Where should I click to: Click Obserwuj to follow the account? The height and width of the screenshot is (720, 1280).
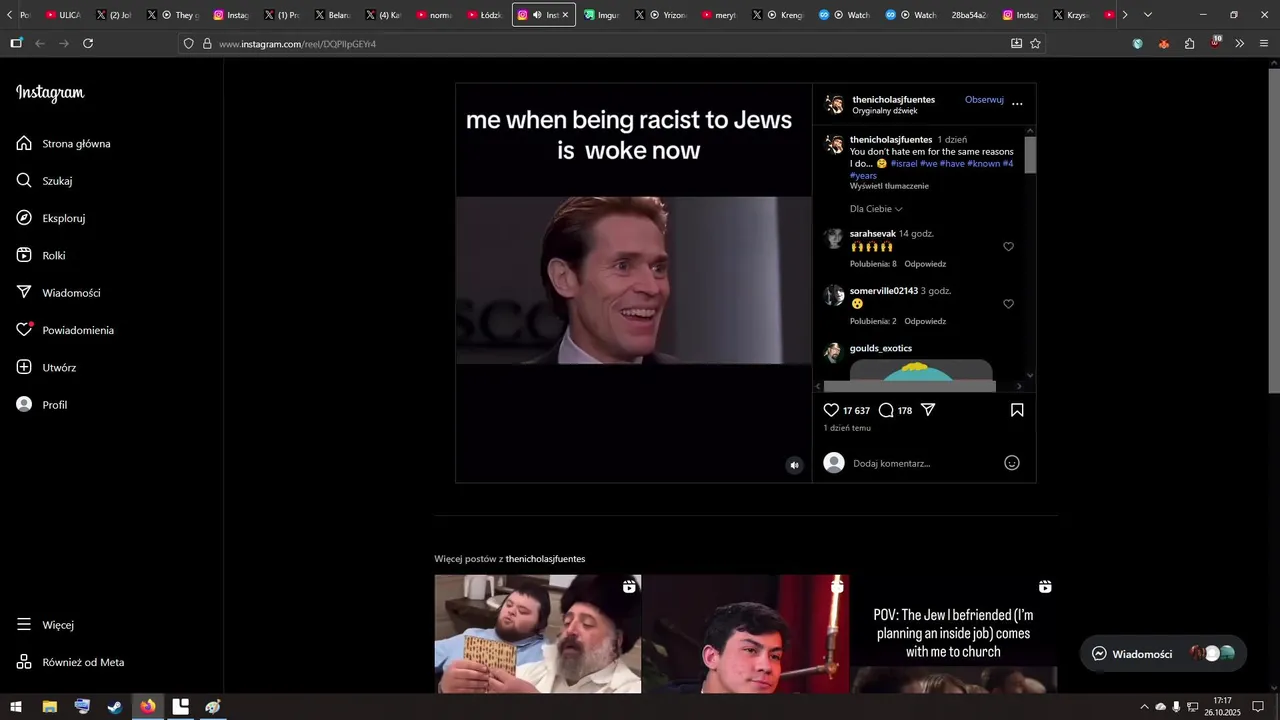(984, 100)
